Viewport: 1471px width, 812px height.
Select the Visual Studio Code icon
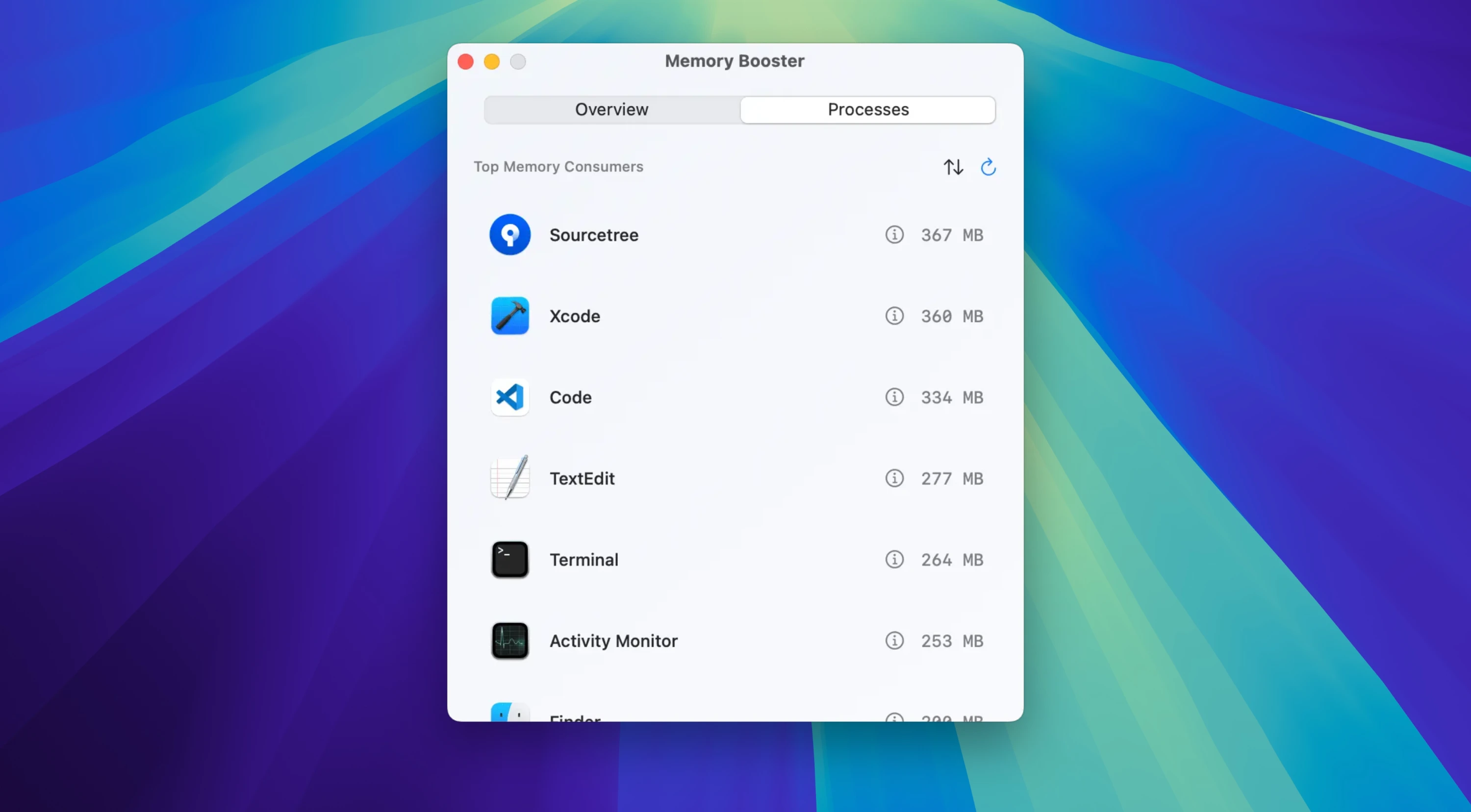(x=510, y=397)
